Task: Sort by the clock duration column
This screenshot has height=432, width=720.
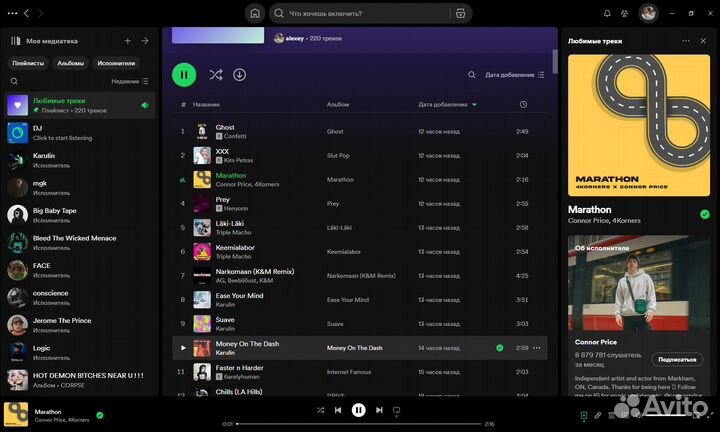Action: point(523,104)
